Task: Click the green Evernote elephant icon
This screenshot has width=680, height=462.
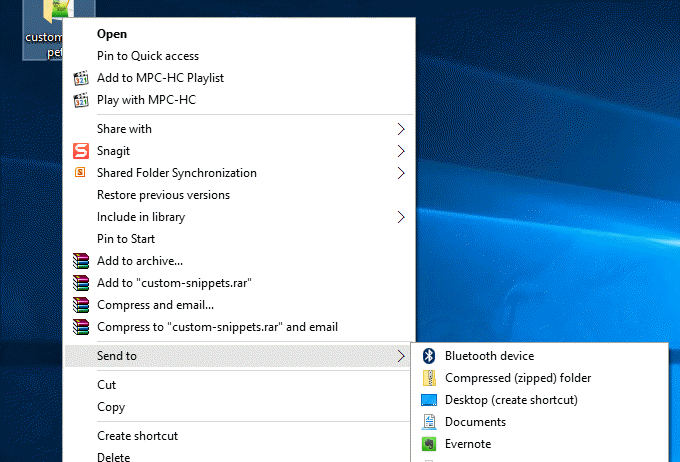Action: (429, 444)
